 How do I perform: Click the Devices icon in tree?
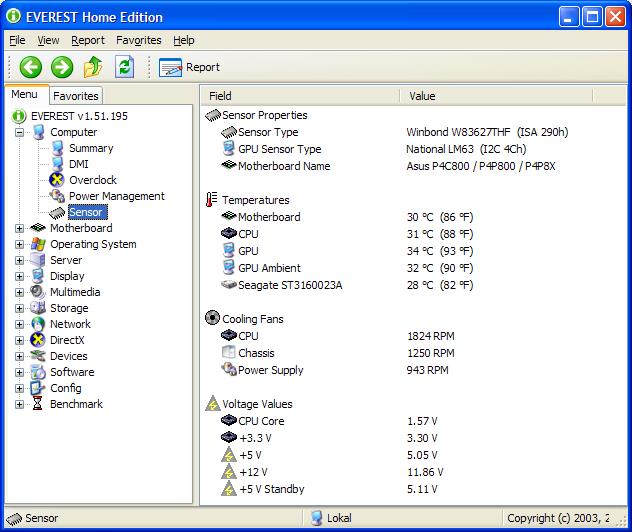point(38,356)
